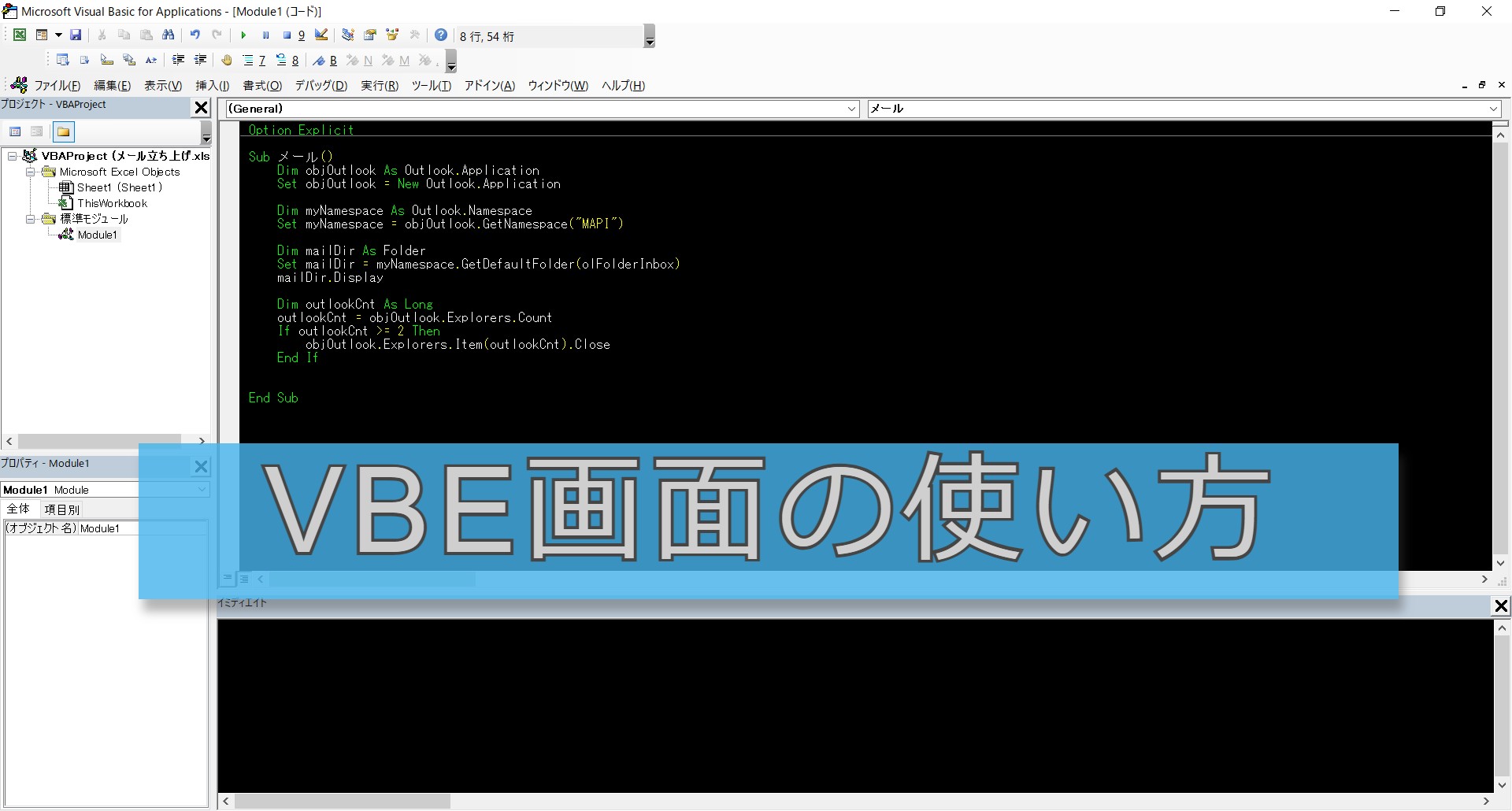Click the Cut scissors icon
Screen dimensions: 1512x811
pyautogui.click(x=102, y=35)
